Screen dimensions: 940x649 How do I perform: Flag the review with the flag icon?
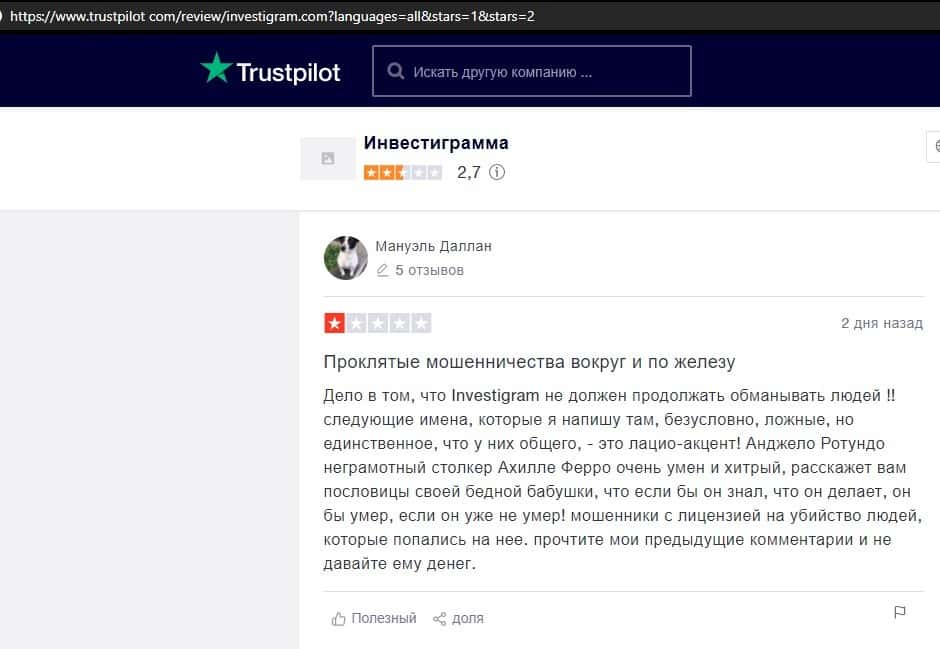point(900,612)
